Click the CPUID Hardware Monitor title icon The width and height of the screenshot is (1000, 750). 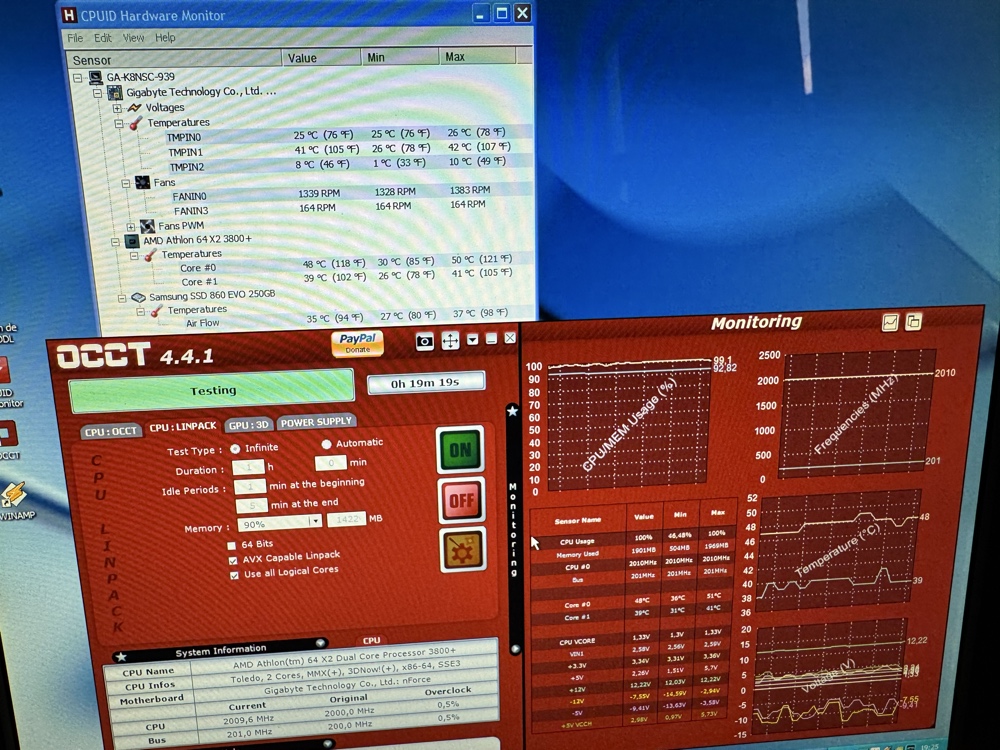coord(69,15)
